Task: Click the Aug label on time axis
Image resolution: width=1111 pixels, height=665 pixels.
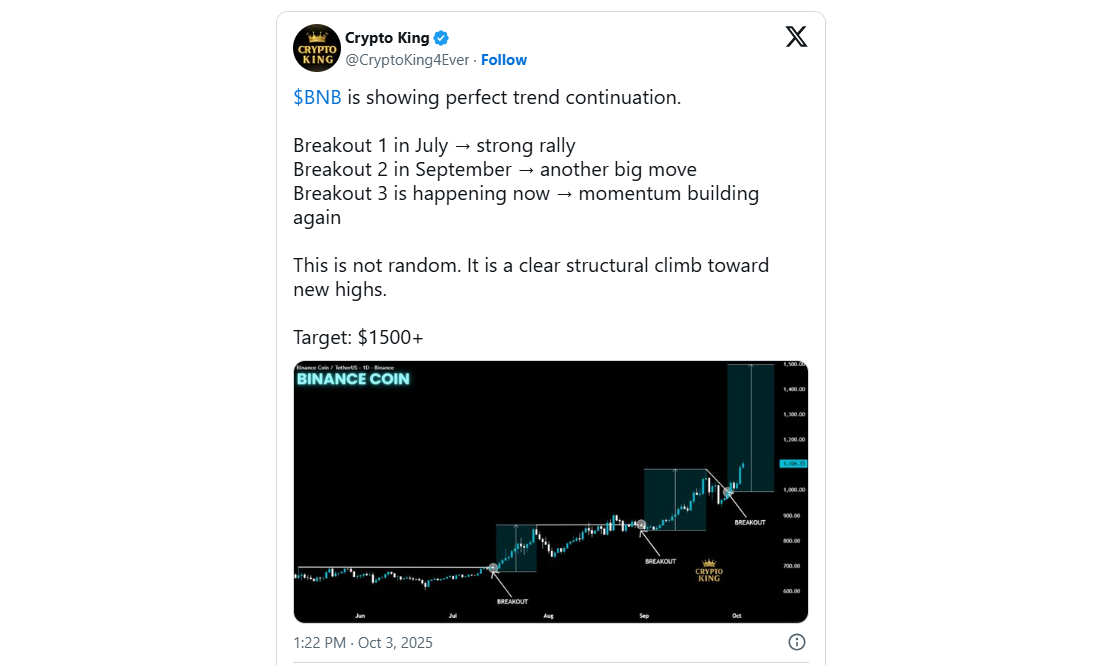Action: 548,616
